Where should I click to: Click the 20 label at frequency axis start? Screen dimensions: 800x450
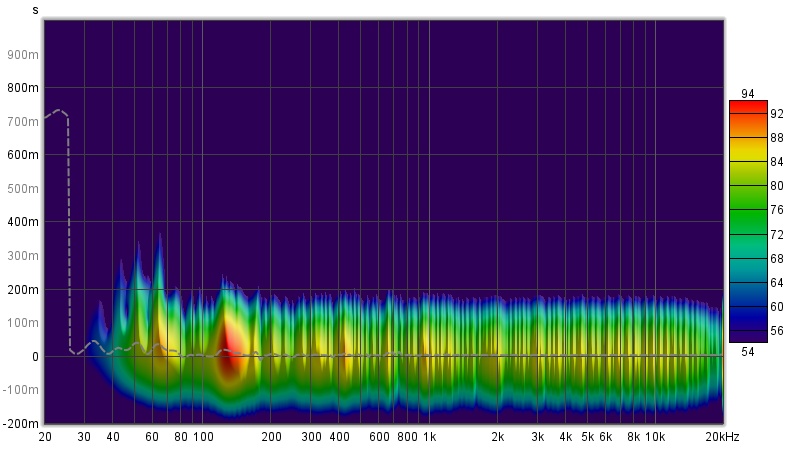[45, 438]
